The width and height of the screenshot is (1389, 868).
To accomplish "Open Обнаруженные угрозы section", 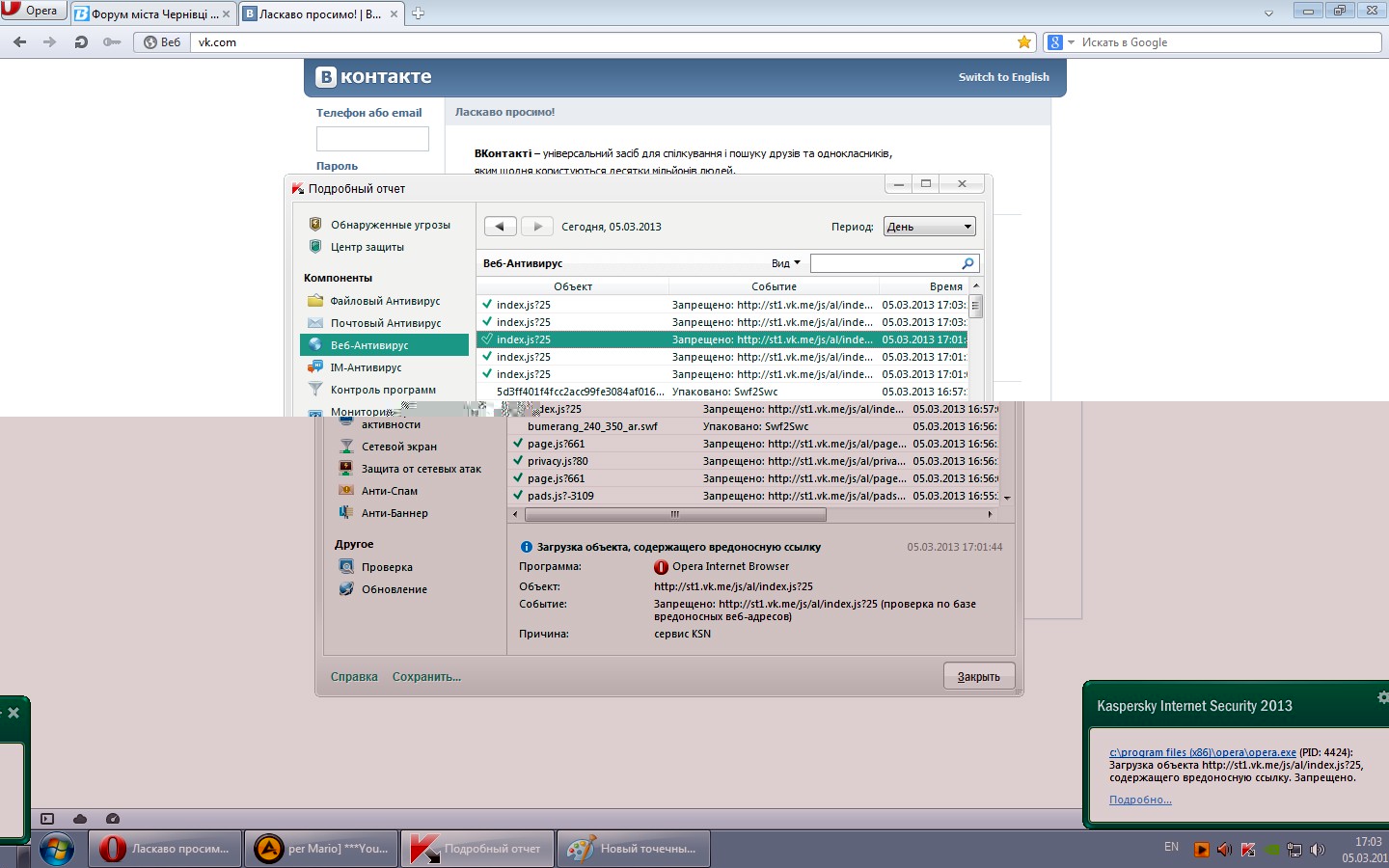I will (x=390, y=225).
